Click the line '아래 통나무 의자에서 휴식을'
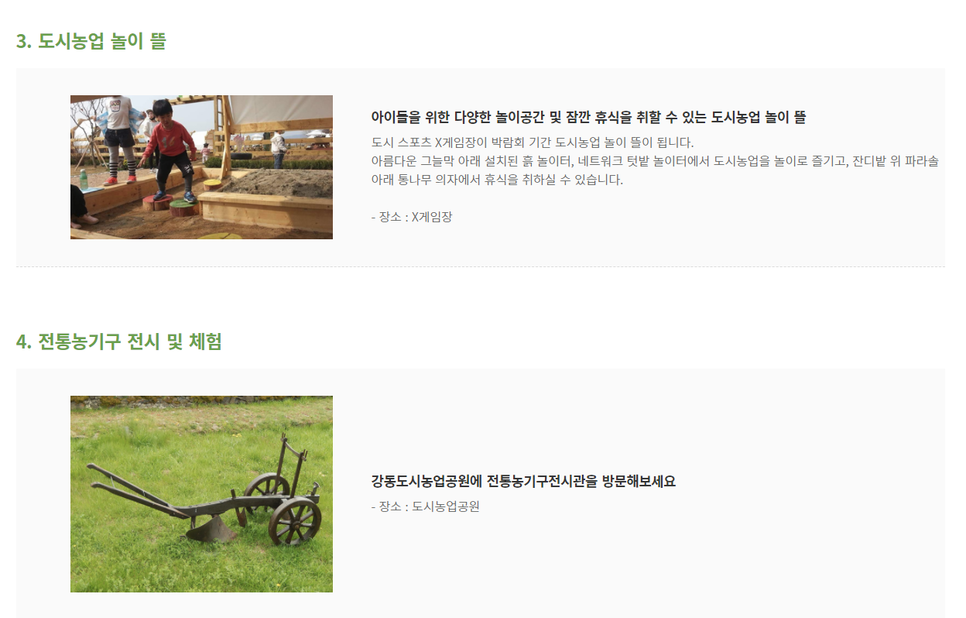966x618 pixels. [x=497, y=179]
